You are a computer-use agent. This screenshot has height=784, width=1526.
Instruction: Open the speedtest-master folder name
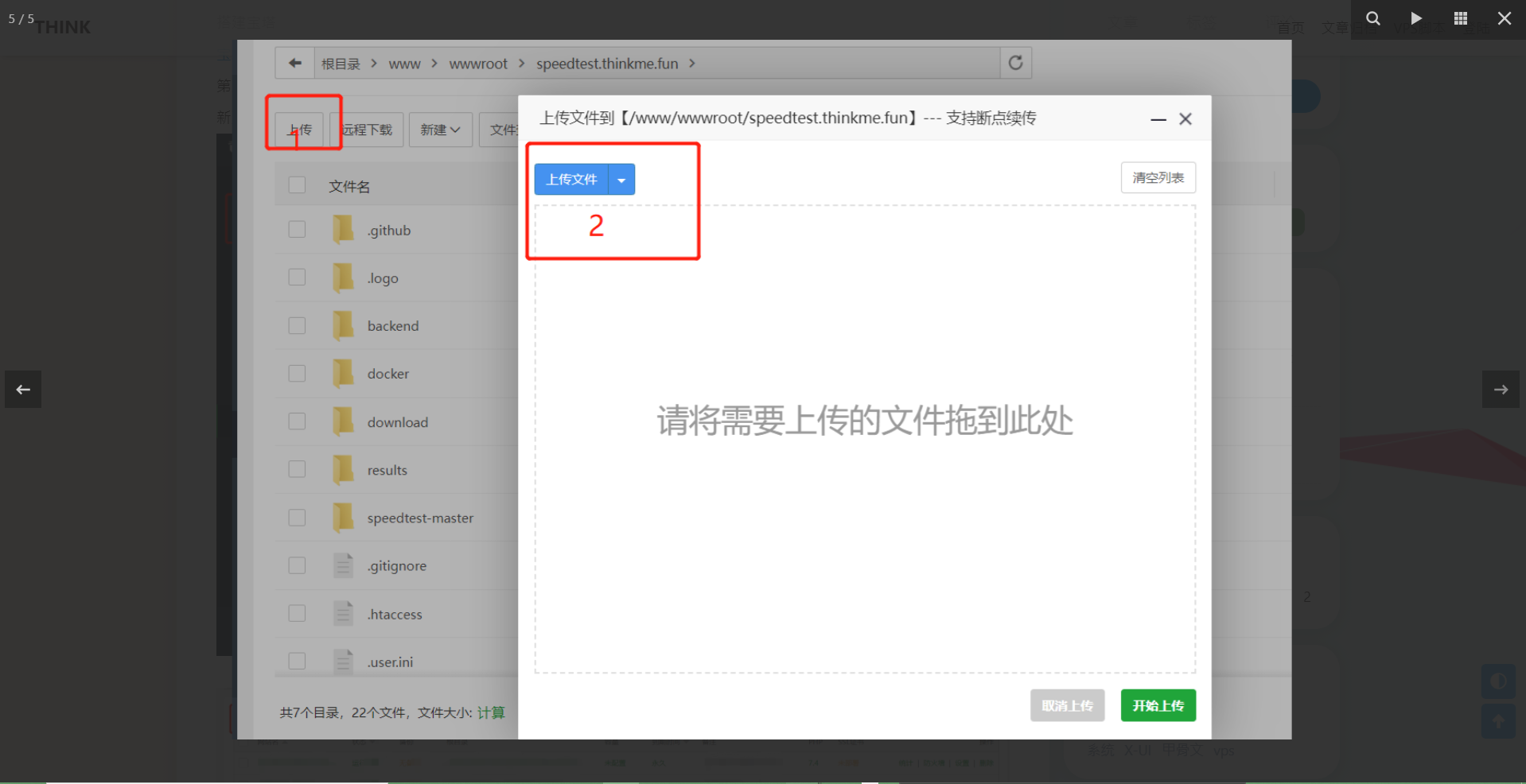click(x=420, y=518)
